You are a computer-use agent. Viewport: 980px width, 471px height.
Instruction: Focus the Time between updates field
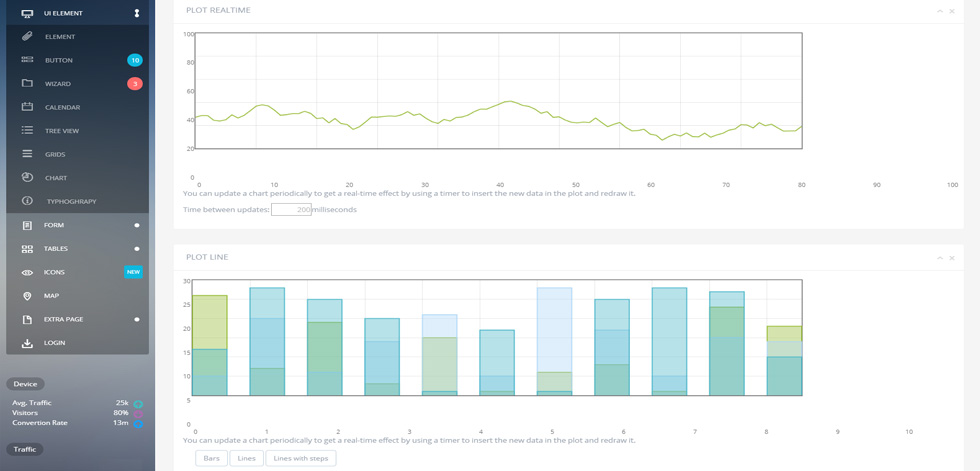tap(291, 210)
